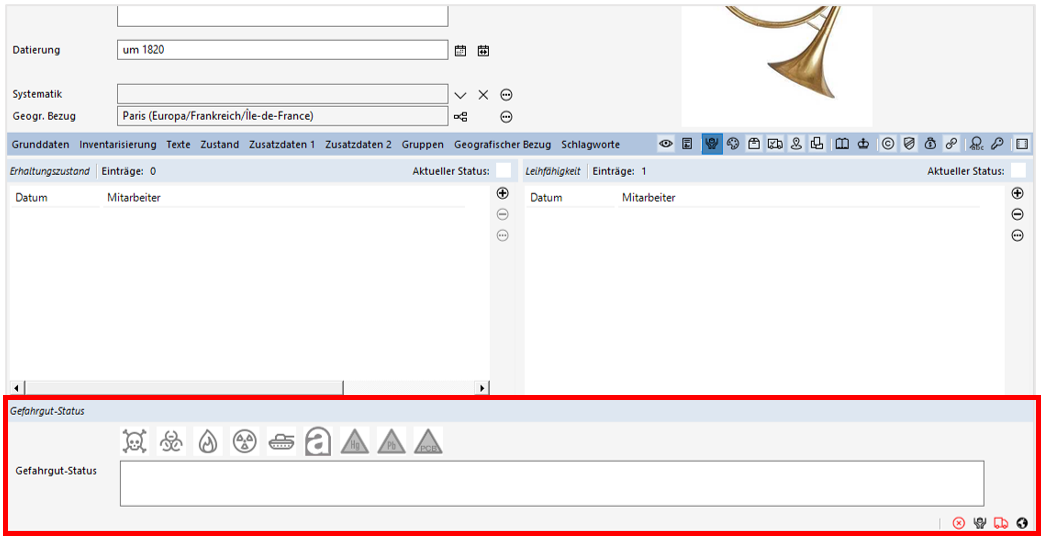Open the Geografischer Bezug tab

click(x=502, y=144)
